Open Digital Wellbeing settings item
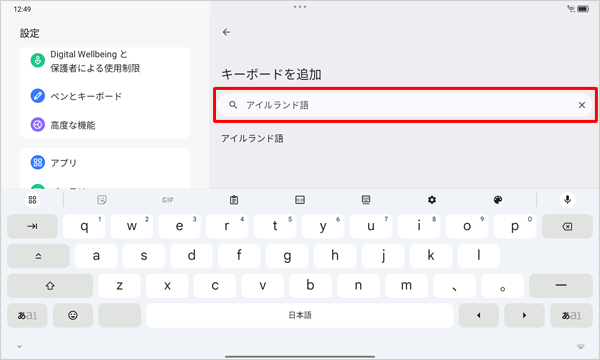This screenshot has height=360, width=600. (105, 61)
